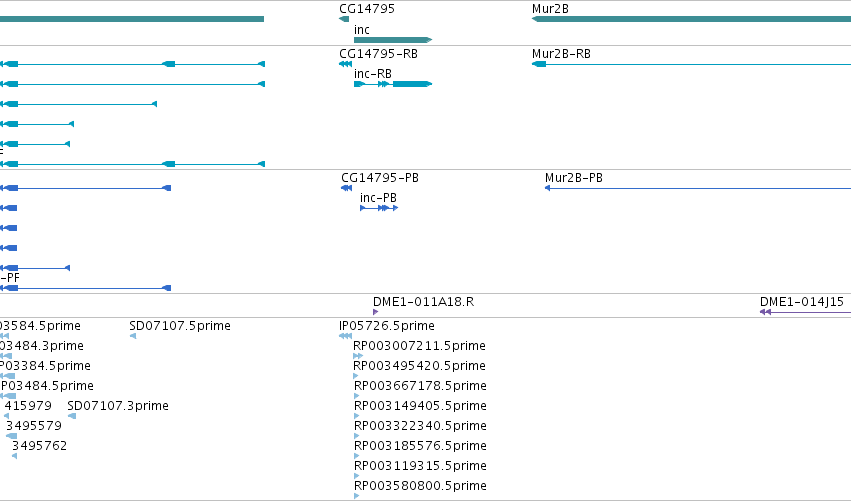Screen dimensions: 851x501
Task: Click the SD07107.5prime EST marker
Action: point(133,336)
